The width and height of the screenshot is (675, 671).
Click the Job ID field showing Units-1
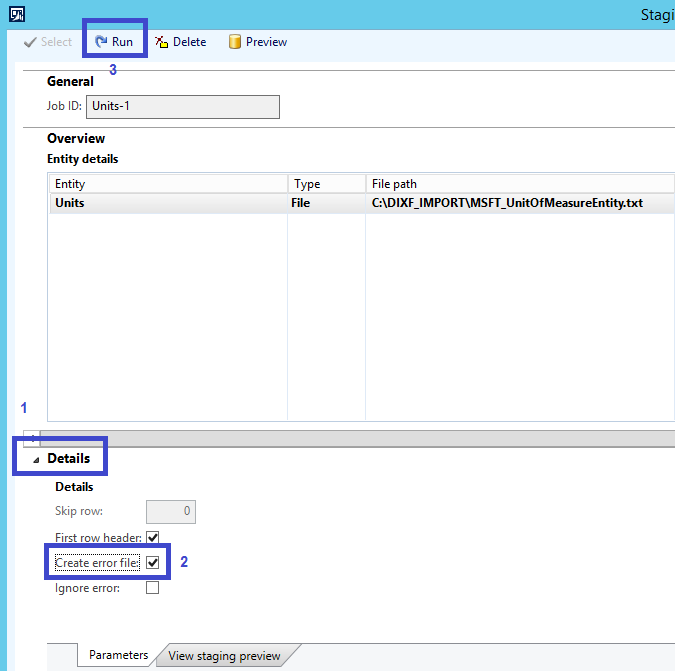pos(182,106)
